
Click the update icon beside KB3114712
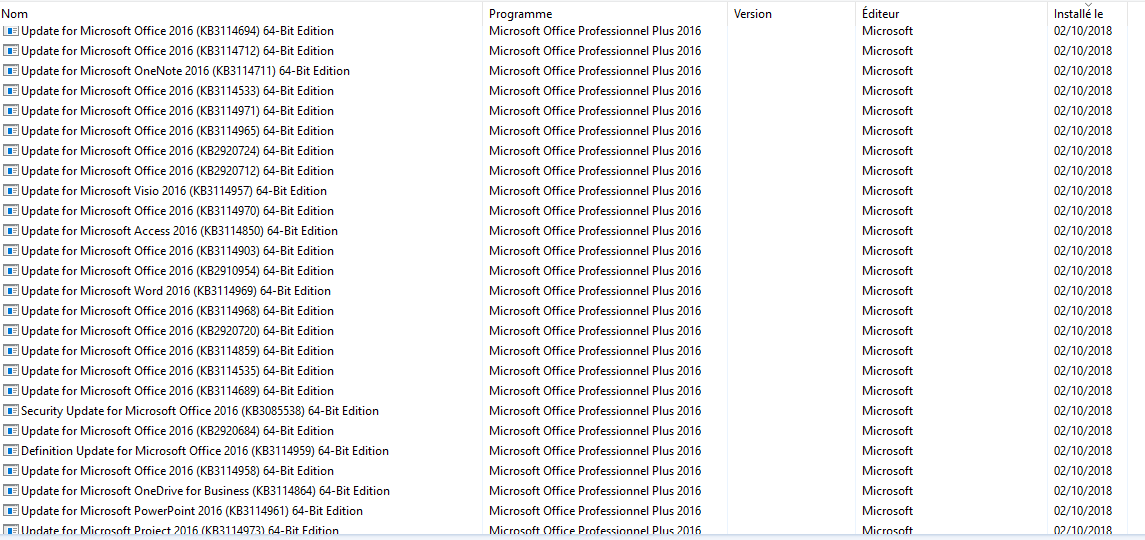(11, 50)
